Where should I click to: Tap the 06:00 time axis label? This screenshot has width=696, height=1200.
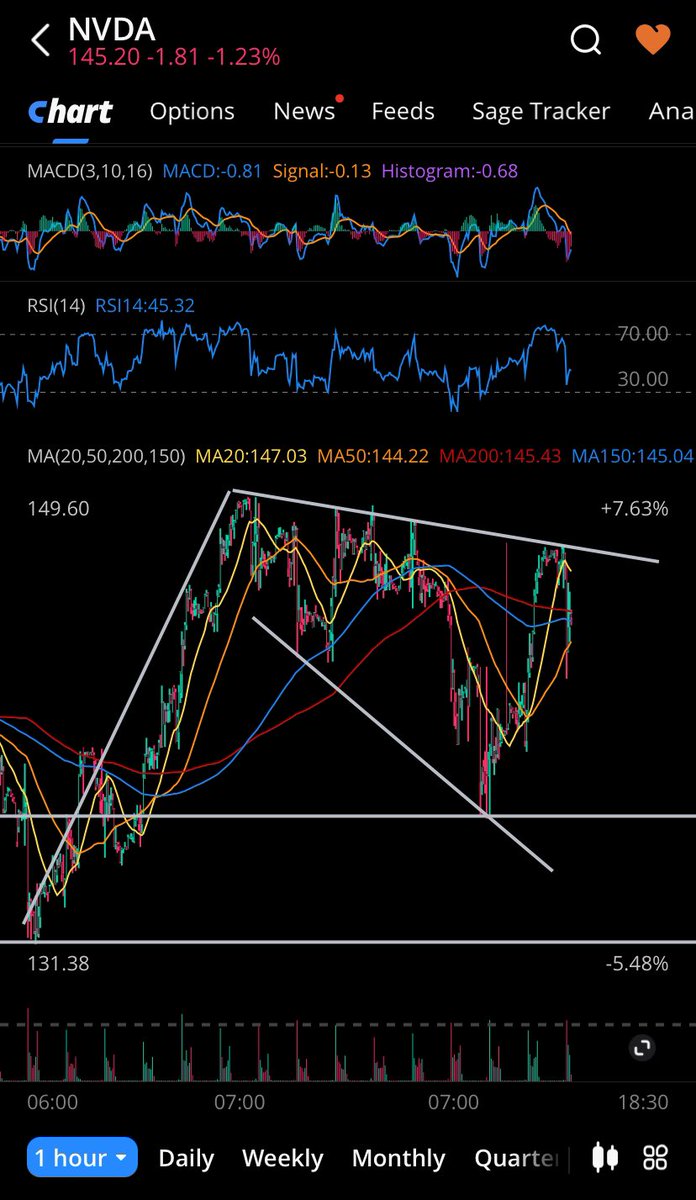[52, 1102]
